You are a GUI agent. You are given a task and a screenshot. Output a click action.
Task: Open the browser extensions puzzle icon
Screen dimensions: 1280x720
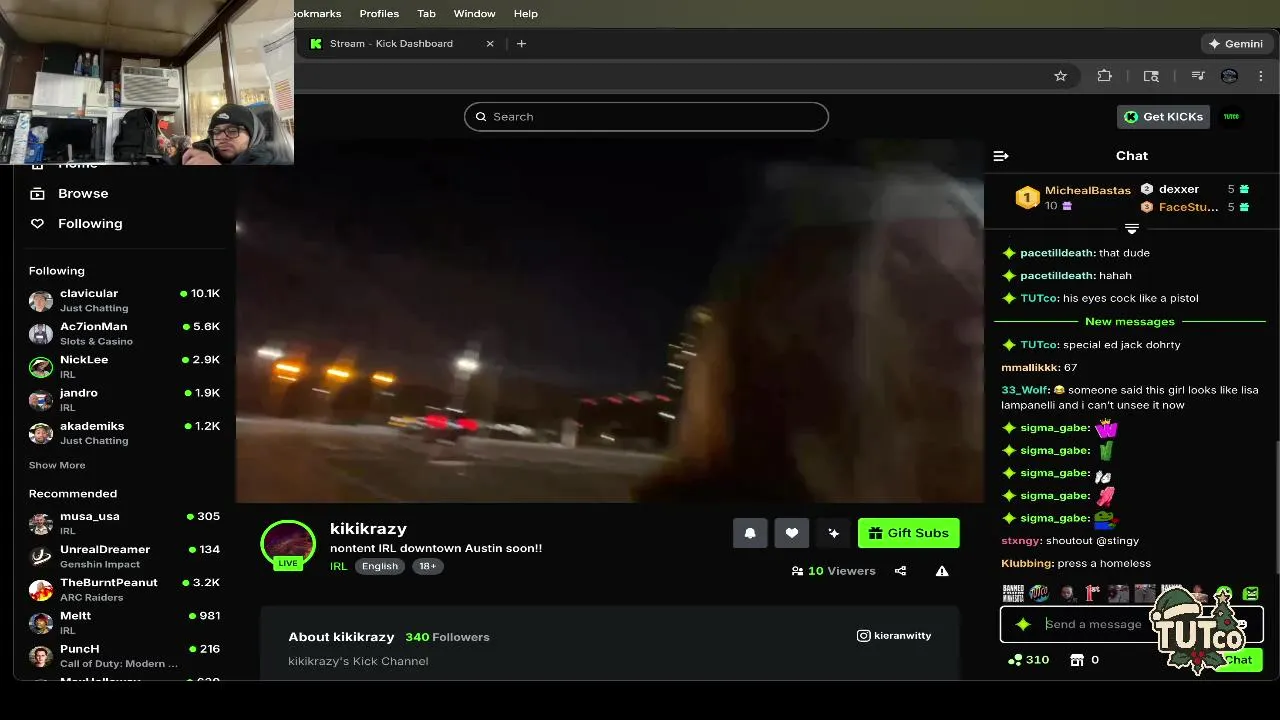coord(1104,76)
